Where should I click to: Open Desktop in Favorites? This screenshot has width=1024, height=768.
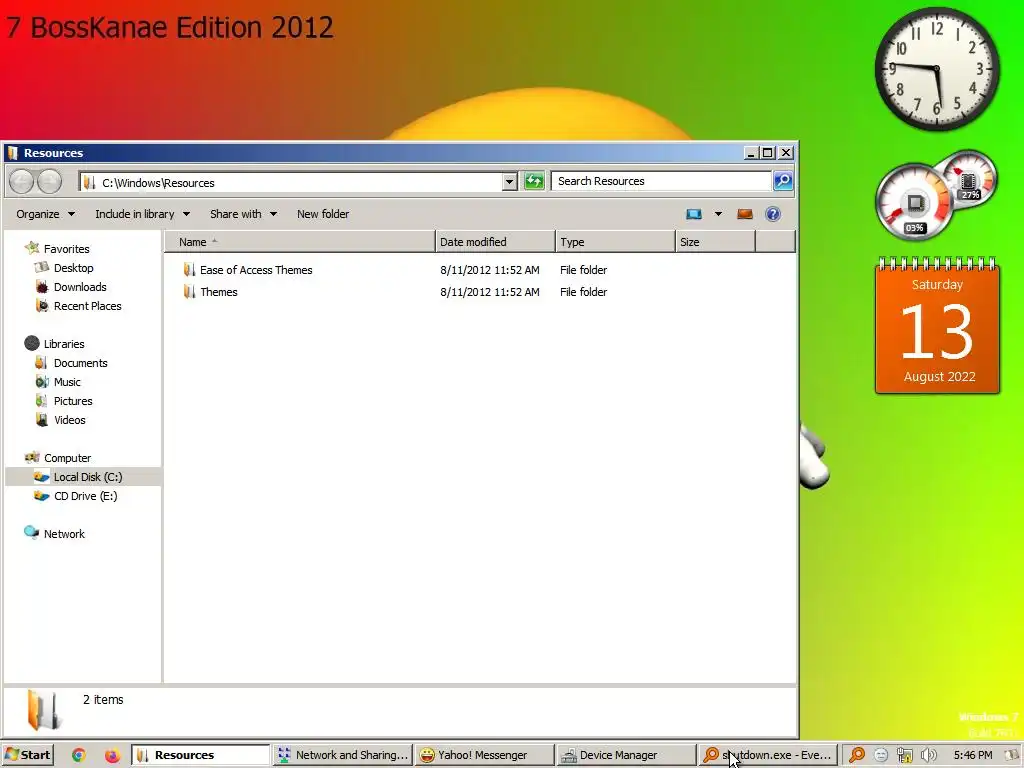(73, 268)
